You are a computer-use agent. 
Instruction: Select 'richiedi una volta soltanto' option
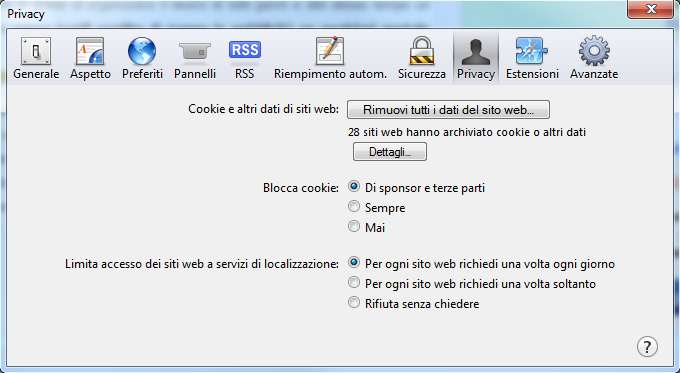(x=354, y=282)
